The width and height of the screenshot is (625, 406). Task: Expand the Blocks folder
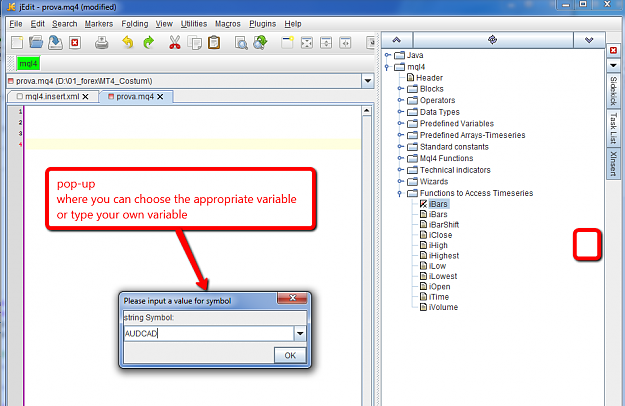(400, 88)
